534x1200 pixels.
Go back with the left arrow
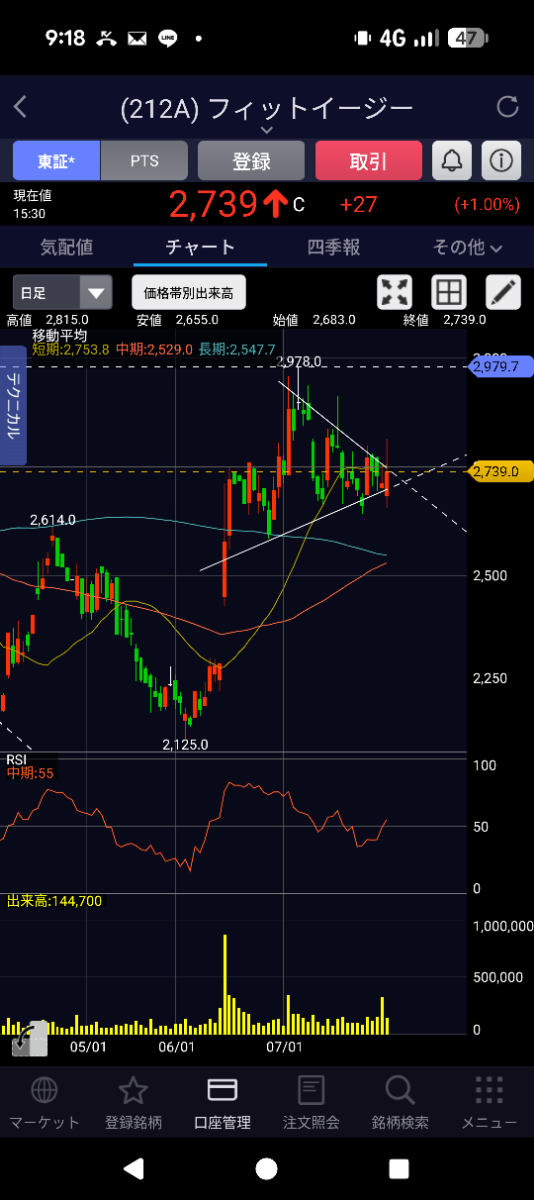pyautogui.click(x=20, y=107)
